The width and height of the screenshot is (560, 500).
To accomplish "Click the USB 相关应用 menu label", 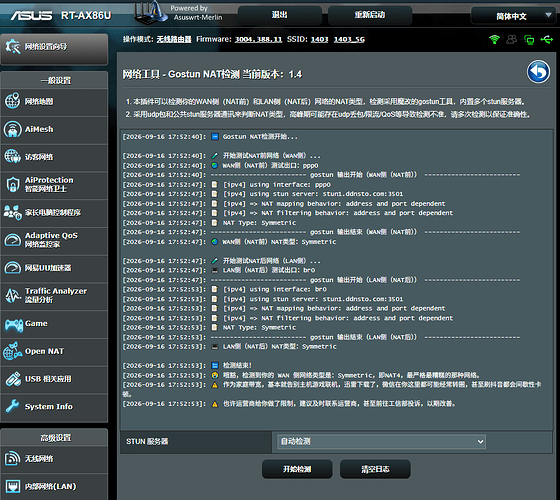I will pyautogui.click(x=48, y=379).
